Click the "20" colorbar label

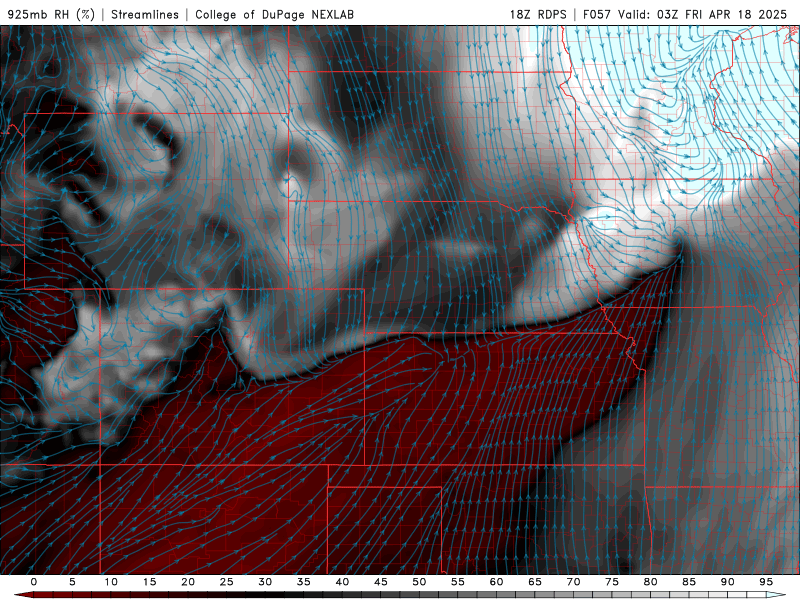tap(188, 582)
